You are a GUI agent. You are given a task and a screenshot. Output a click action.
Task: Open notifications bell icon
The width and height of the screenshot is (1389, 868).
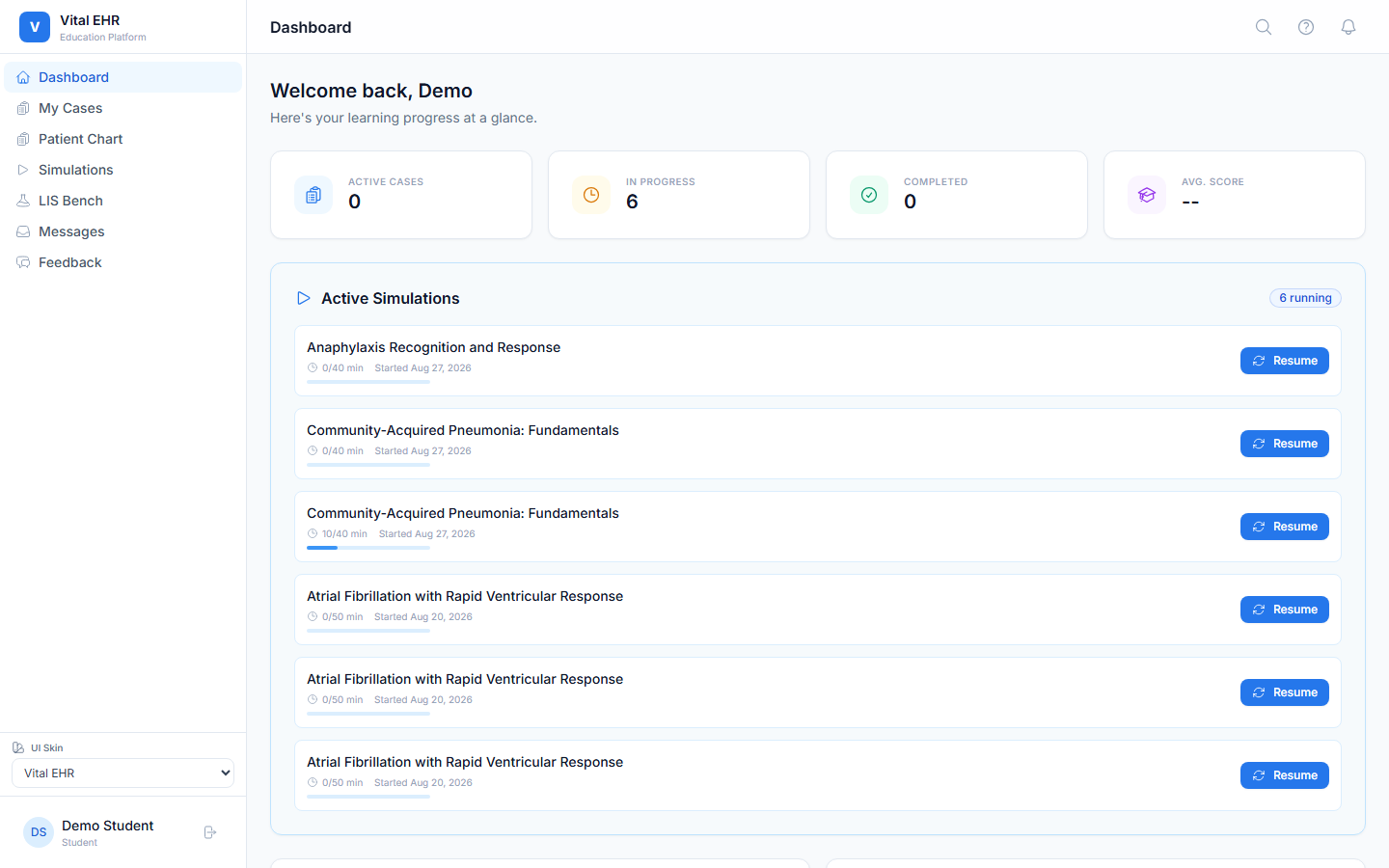pyautogui.click(x=1348, y=27)
